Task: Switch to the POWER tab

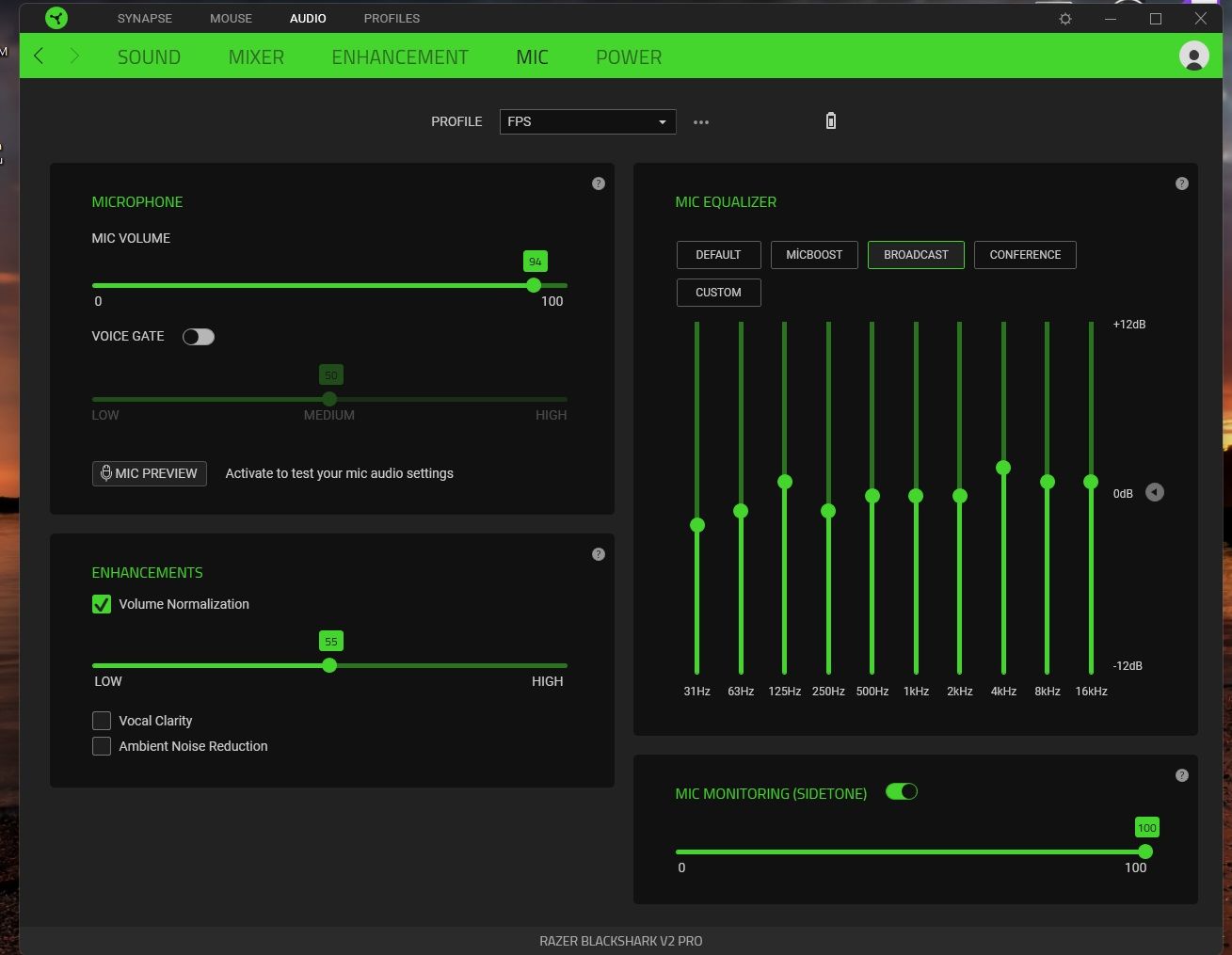Action: point(629,57)
